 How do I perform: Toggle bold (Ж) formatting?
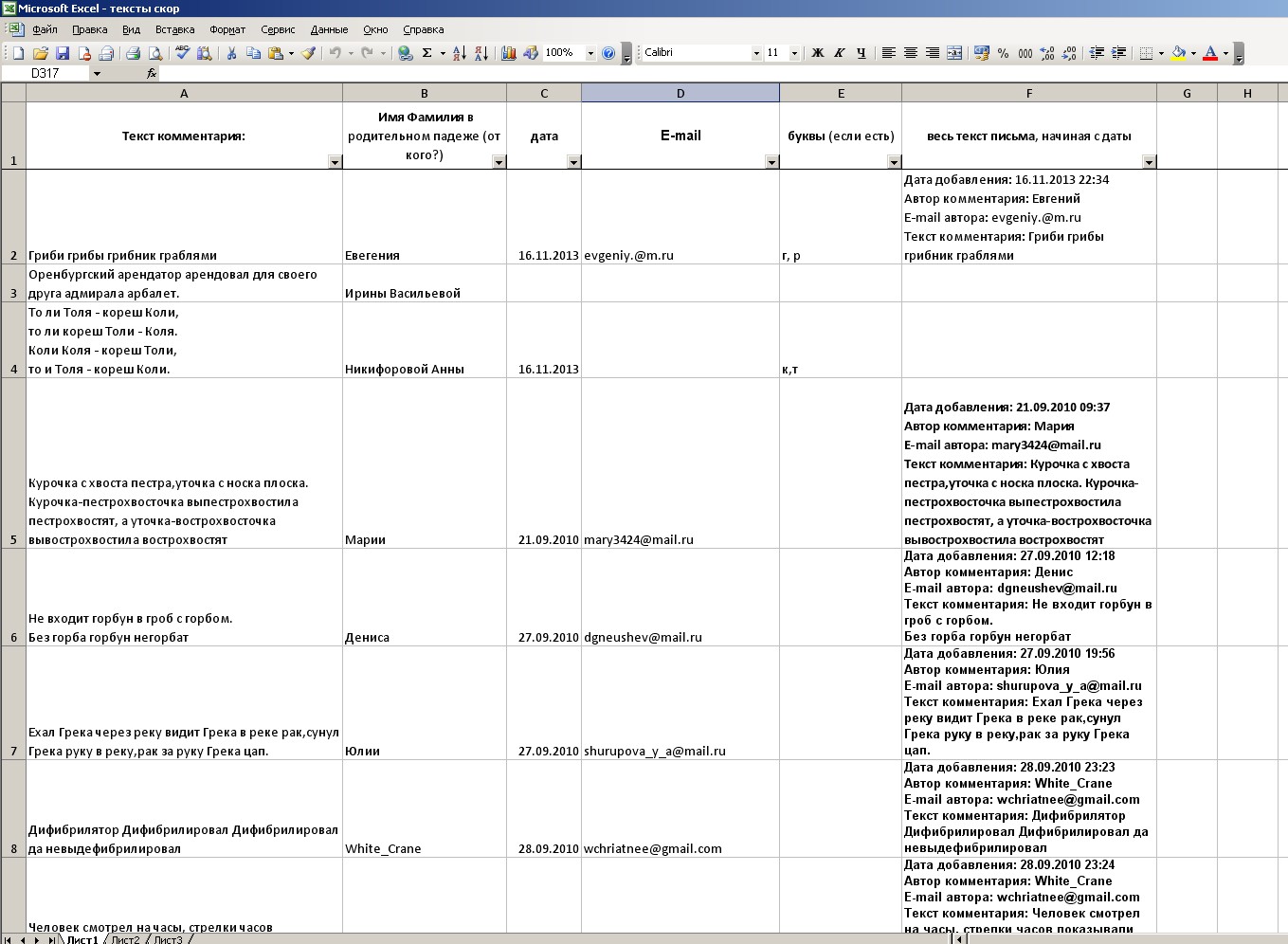click(x=817, y=53)
